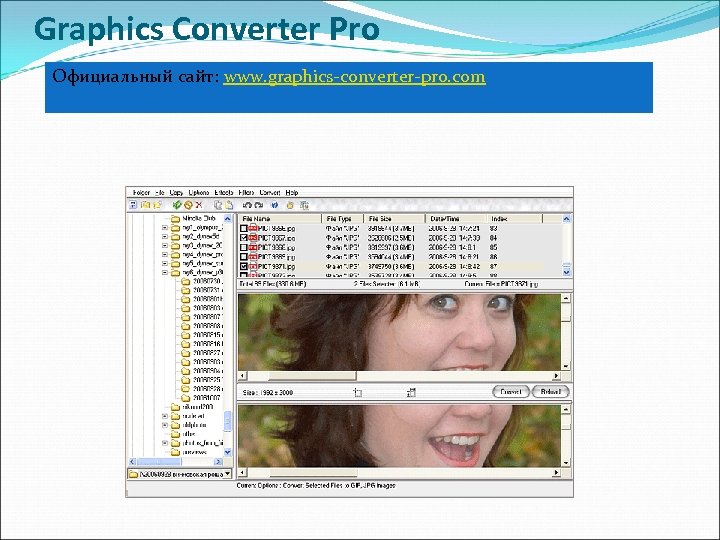The image size is (720, 540).
Task: Click the orange circular toolbar icon
Action: [x=188, y=205]
